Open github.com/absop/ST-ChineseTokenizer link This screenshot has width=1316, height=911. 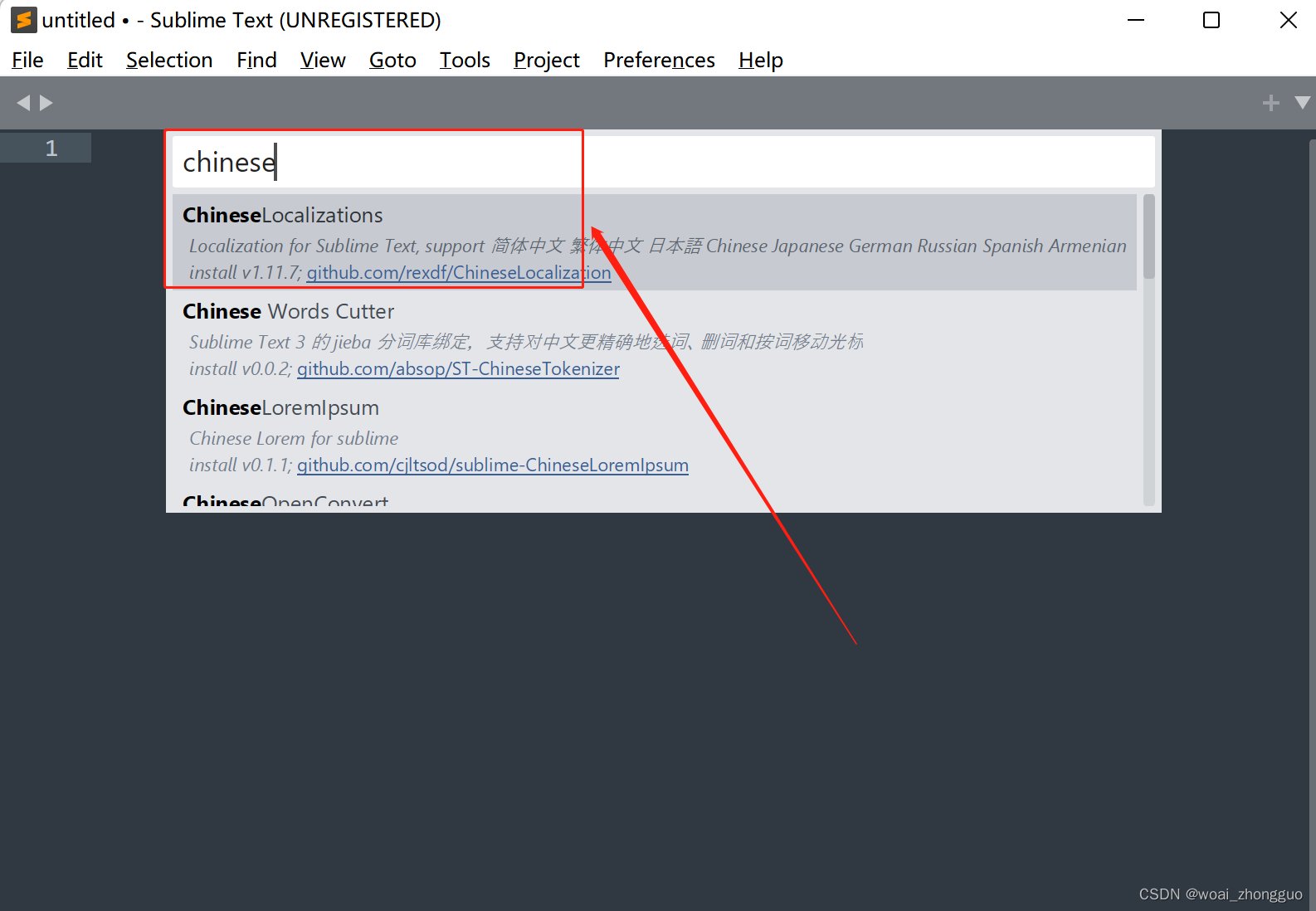[x=458, y=369]
